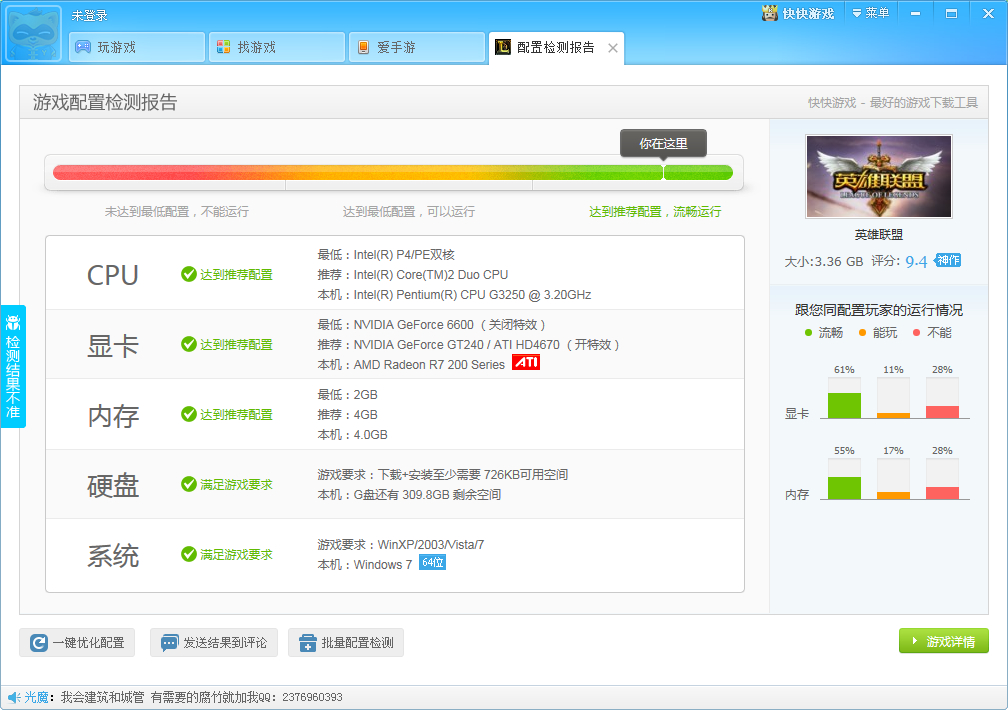This screenshot has width=1008, height=710.
Task: Click the AMD Radeon R7 200 Series text
Action: (429, 365)
